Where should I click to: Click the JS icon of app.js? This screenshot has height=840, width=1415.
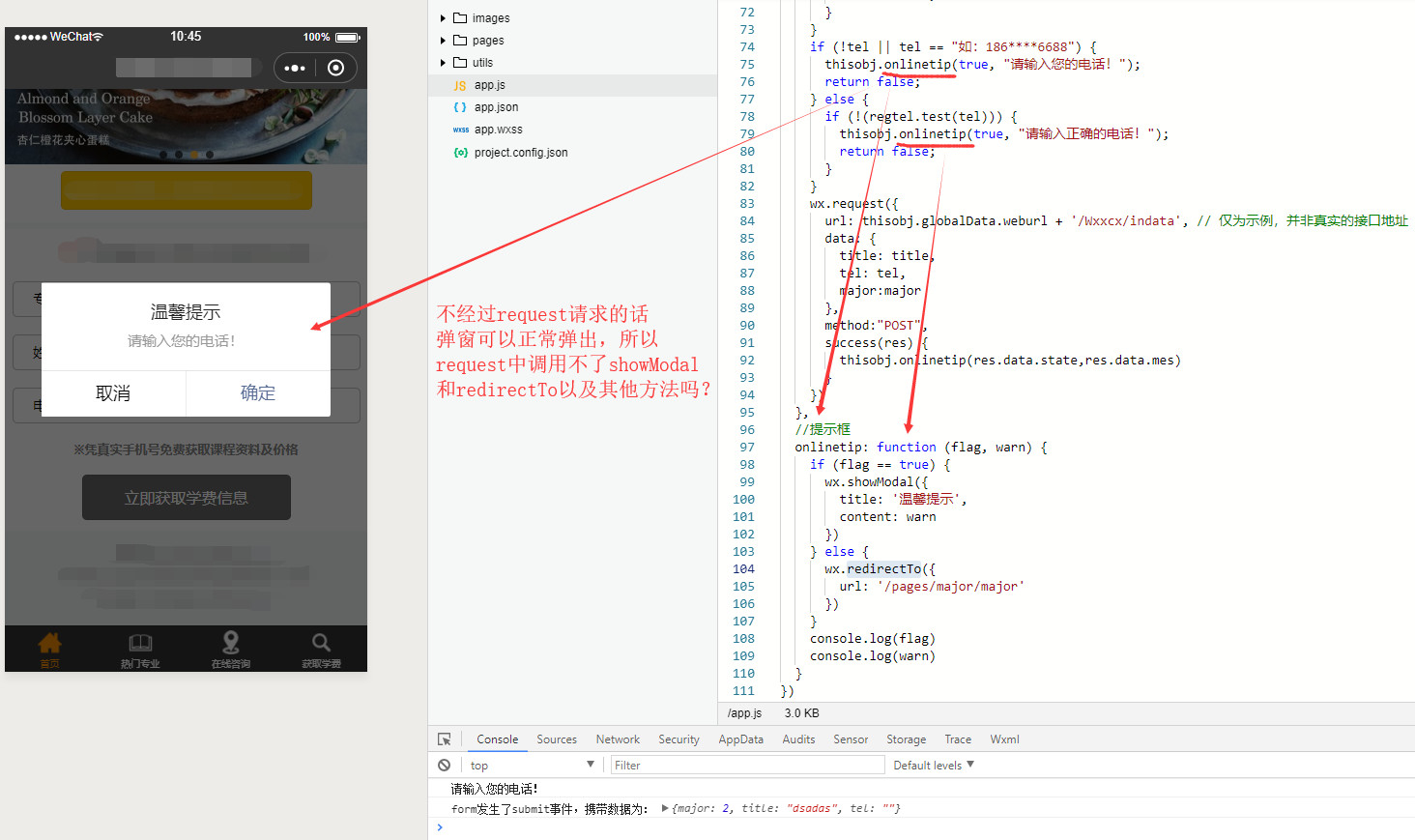pyautogui.click(x=460, y=86)
